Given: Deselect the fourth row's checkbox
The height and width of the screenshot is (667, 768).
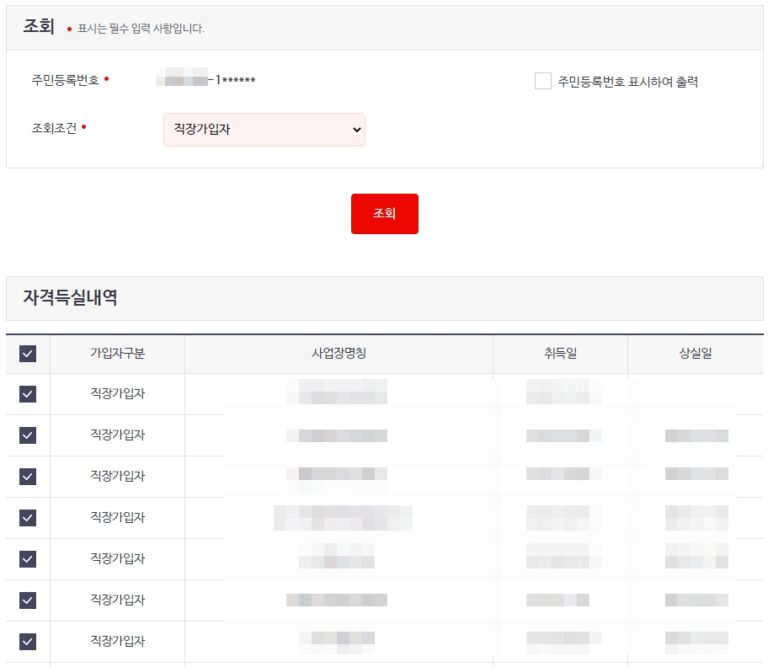Looking at the screenshot, I should click(28, 517).
